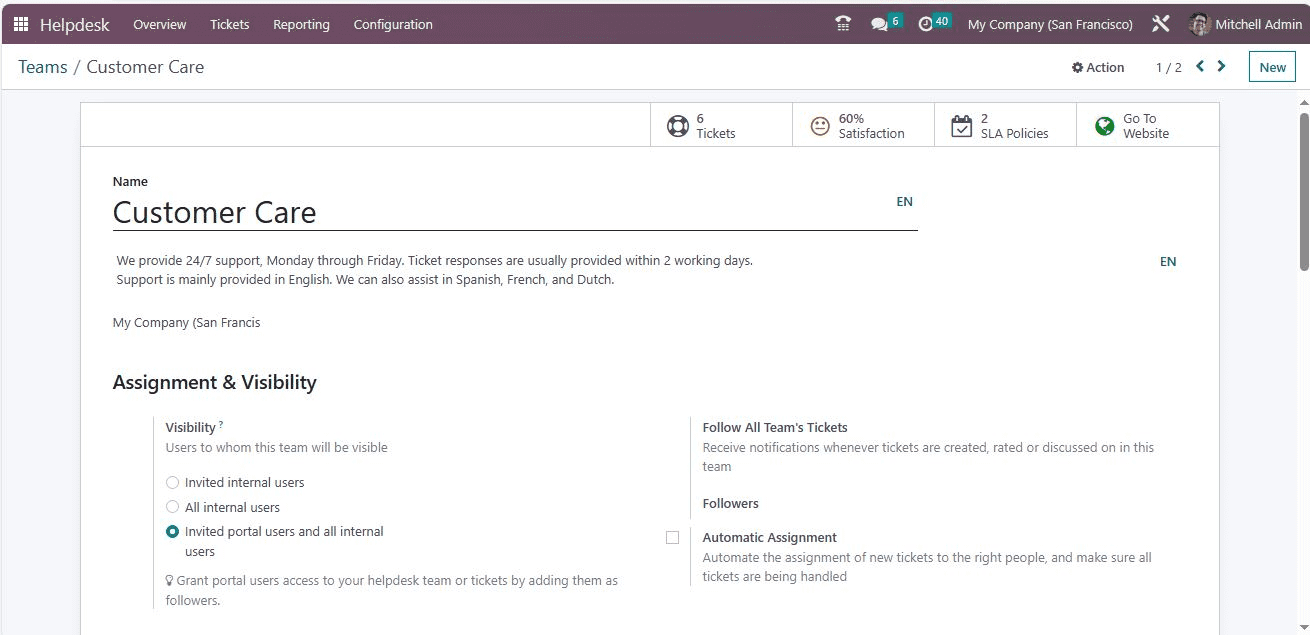
Task: Go back to Teams breadcrumb link
Action: pos(43,67)
